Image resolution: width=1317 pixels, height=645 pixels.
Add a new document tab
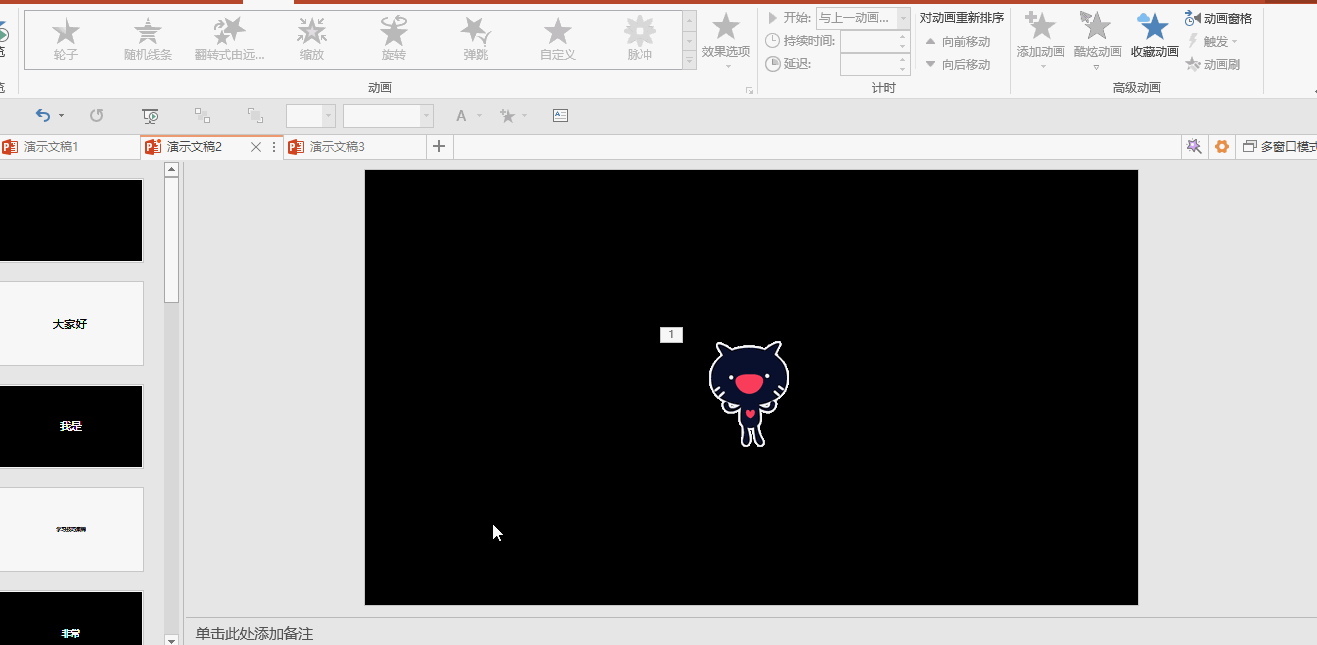click(x=438, y=147)
